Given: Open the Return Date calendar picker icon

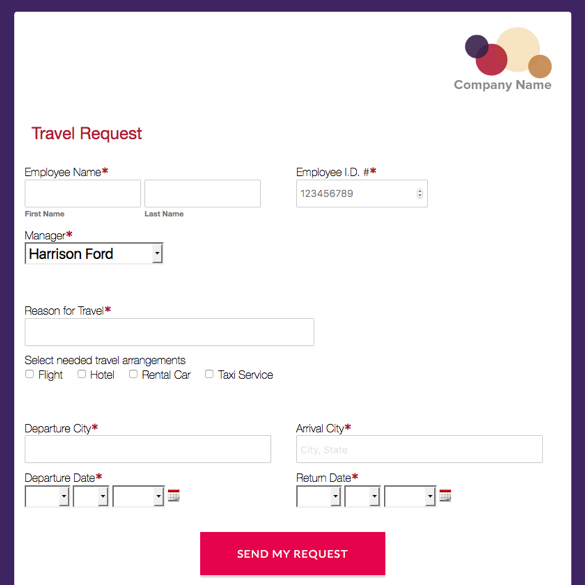Looking at the screenshot, I should coord(445,495).
